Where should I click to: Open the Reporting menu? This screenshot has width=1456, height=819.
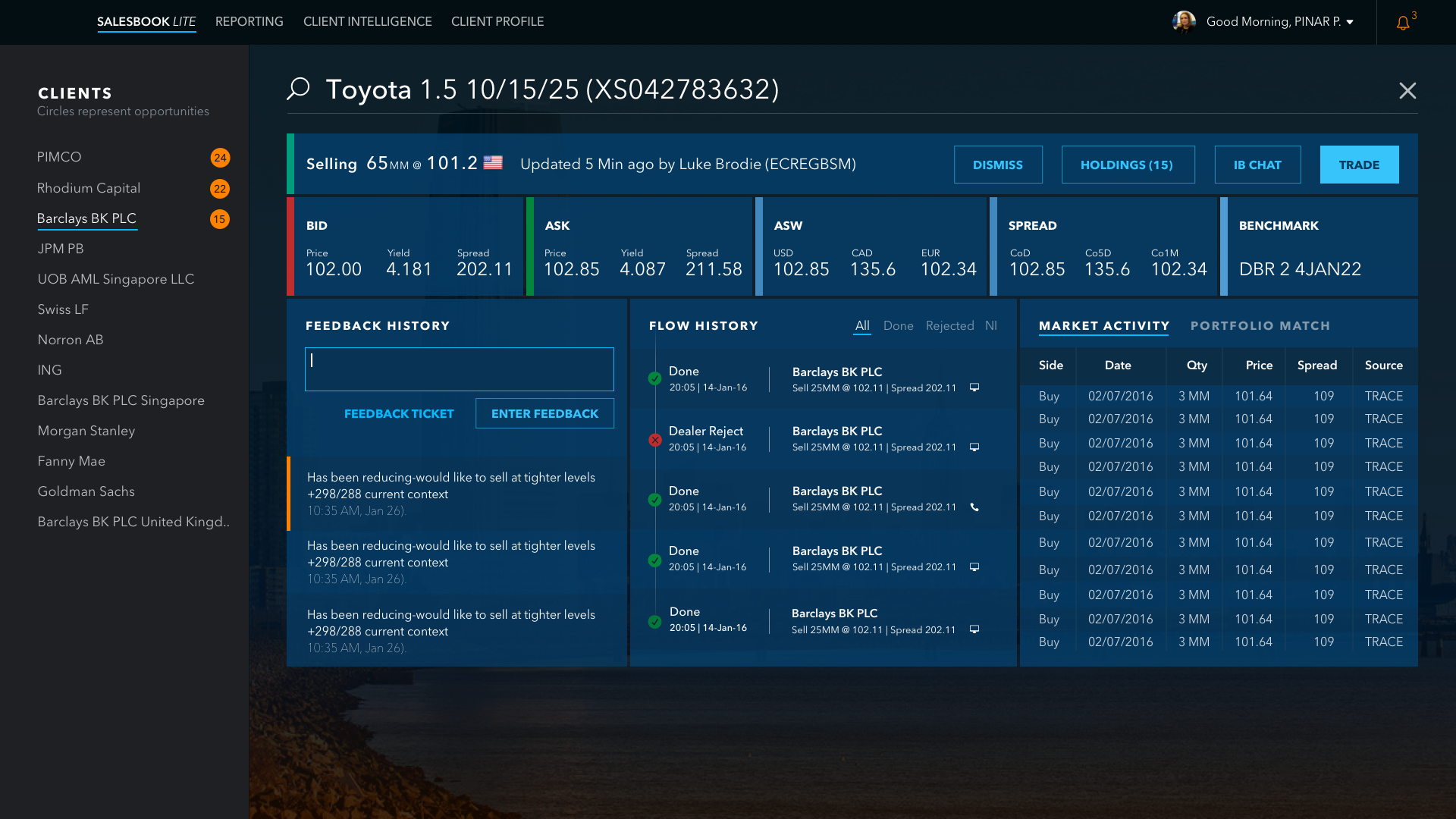pos(249,22)
